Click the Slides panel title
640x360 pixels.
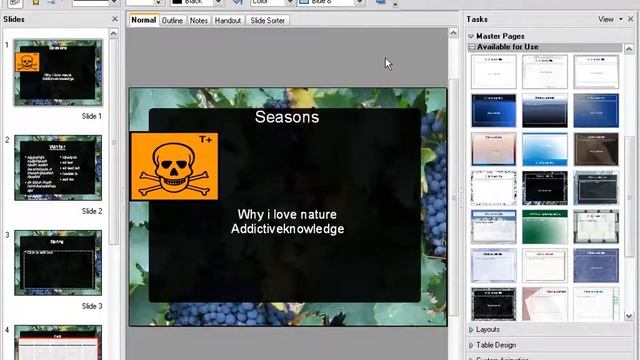(14, 19)
